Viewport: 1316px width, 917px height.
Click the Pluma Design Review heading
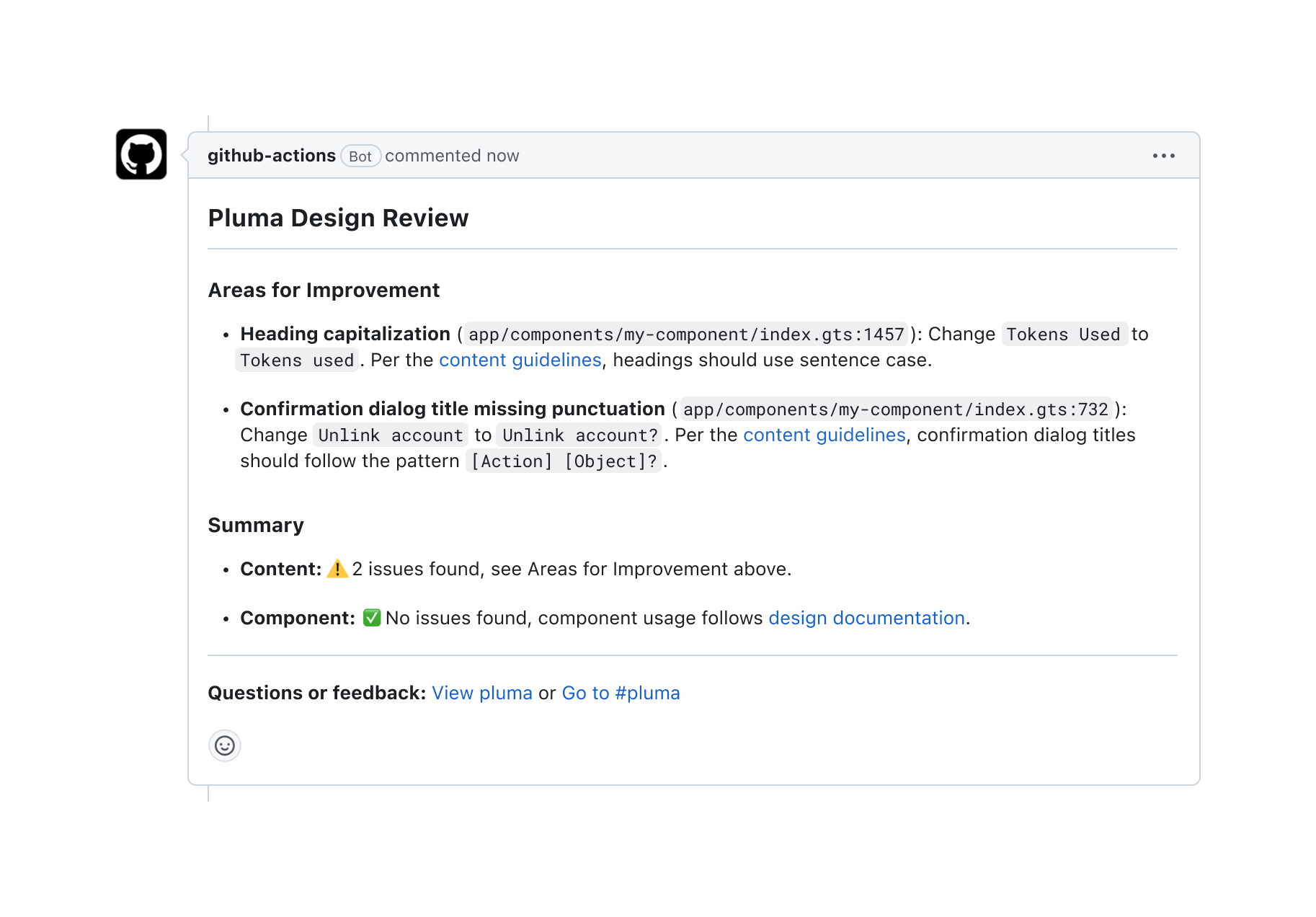pos(338,218)
